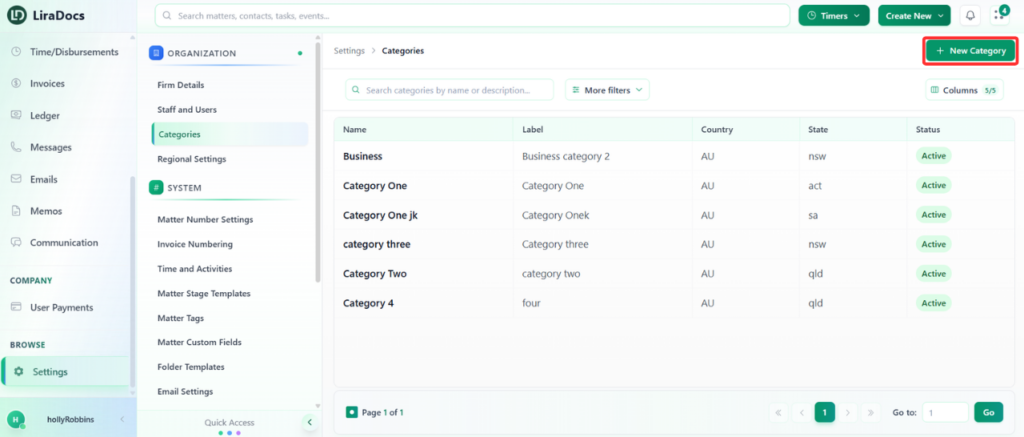
Task: Collapse Quick Access panel with chevron
Action: pyautogui.click(x=310, y=423)
